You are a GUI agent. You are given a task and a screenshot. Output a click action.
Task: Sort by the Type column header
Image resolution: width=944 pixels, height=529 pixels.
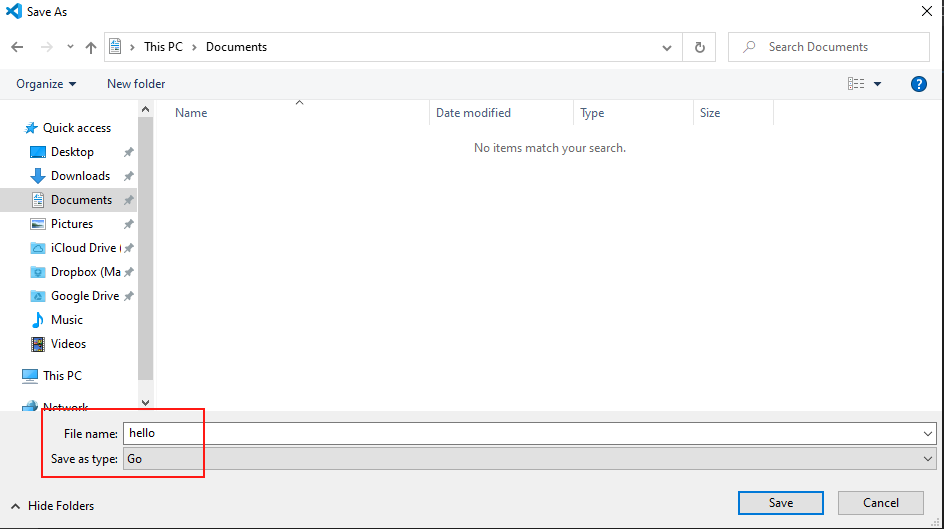(x=592, y=113)
